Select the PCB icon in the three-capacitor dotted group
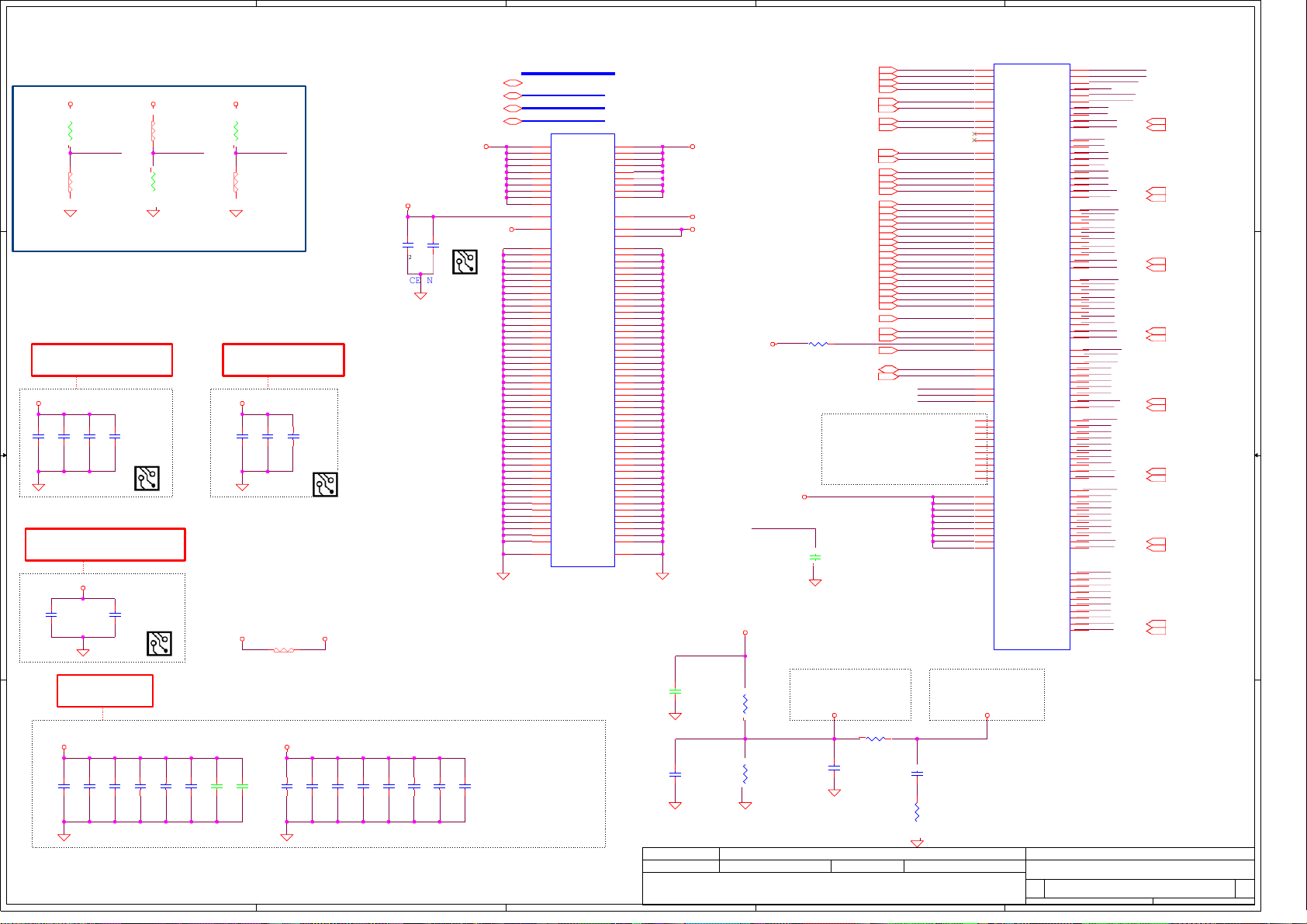This screenshot has height=924, width=1307. (325, 484)
